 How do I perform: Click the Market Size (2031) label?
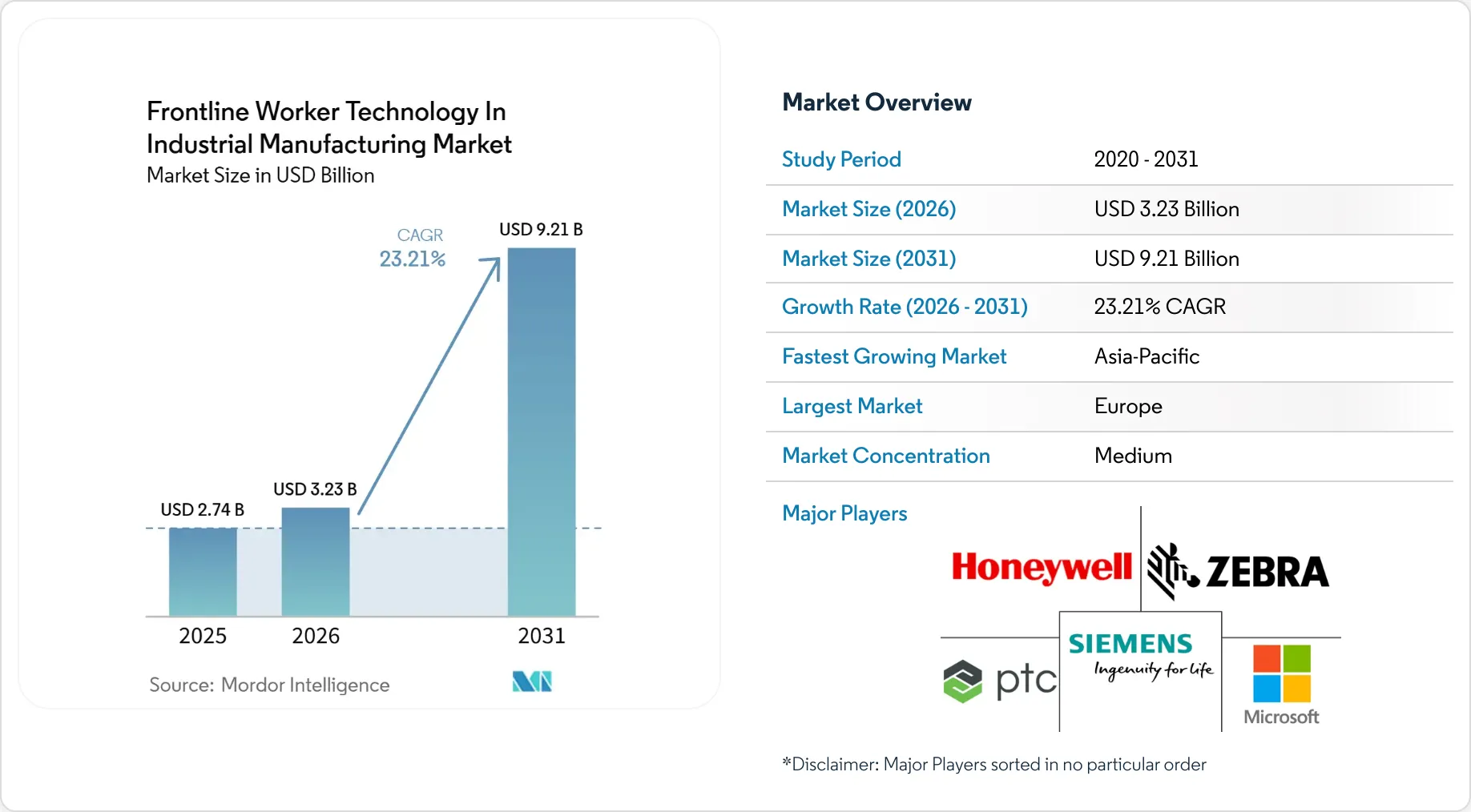pyautogui.click(x=868, y=259)
